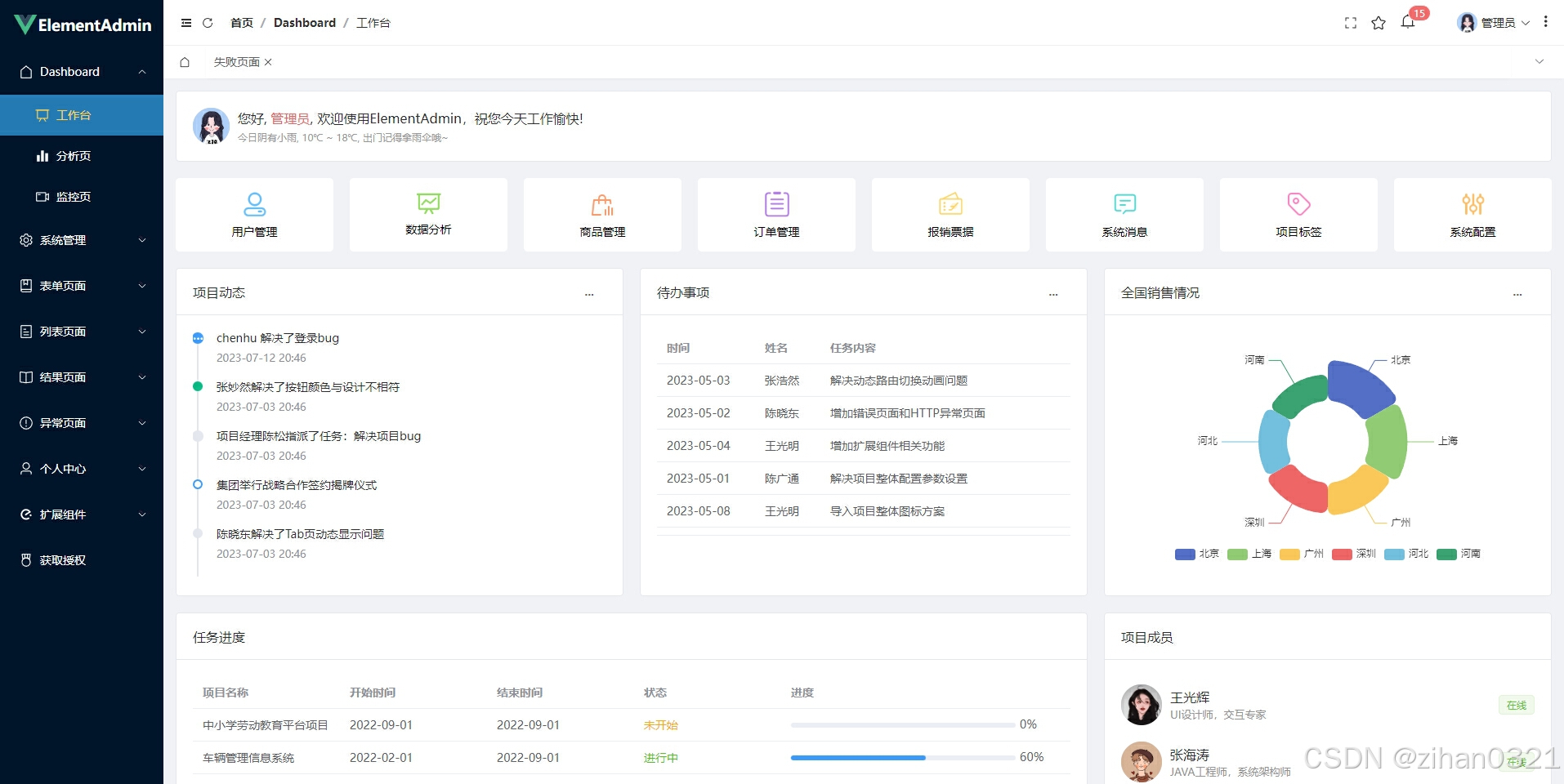This screenshot has height=784, width=1564.
Task: Open the 用户管理 quick entry icon
Action: click(x=254, y=204)
